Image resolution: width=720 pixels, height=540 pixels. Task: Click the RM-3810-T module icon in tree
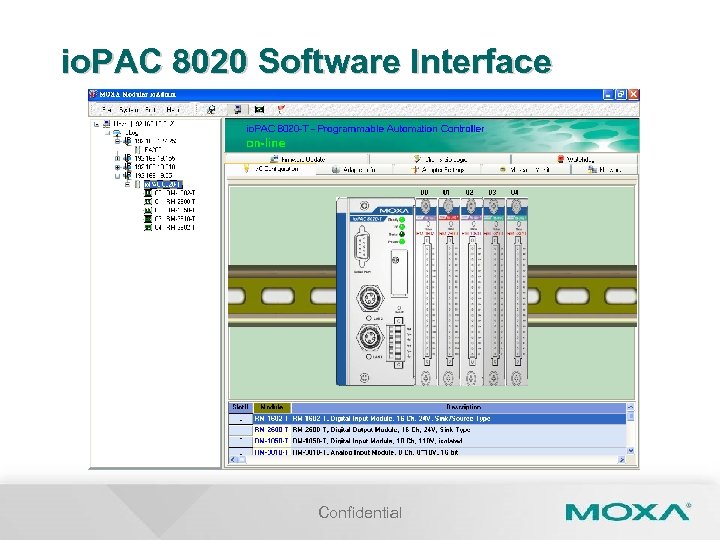(148, 219)
